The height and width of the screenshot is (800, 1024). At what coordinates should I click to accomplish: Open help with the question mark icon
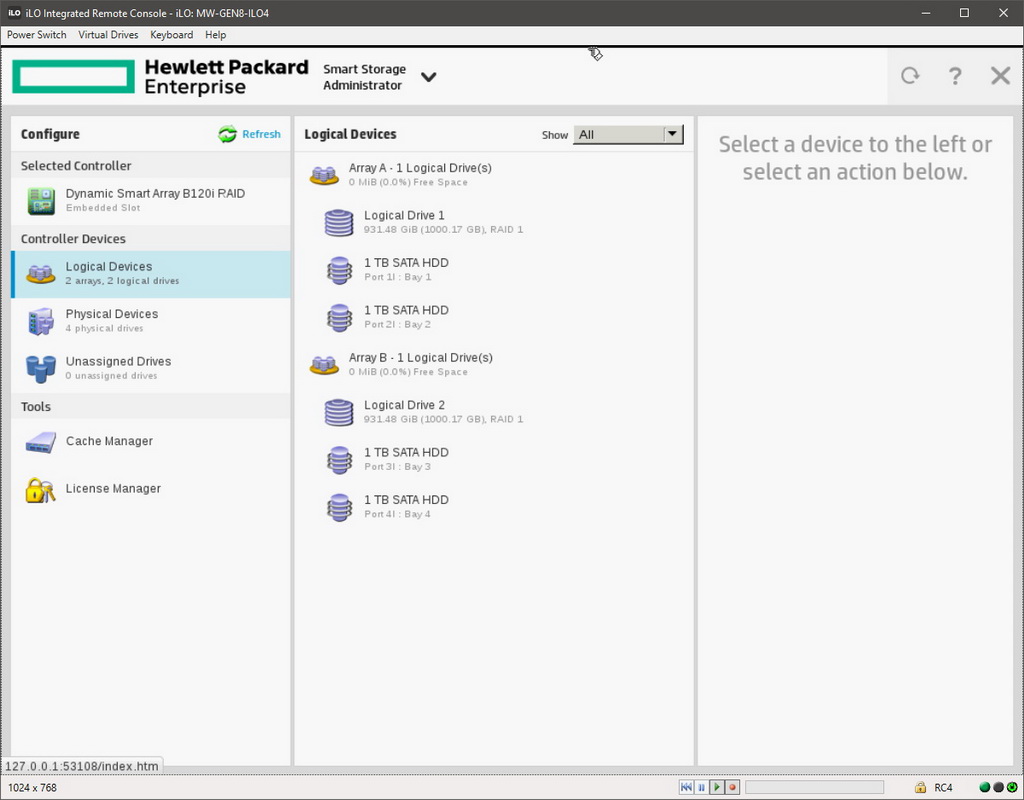tap(955, 76)
